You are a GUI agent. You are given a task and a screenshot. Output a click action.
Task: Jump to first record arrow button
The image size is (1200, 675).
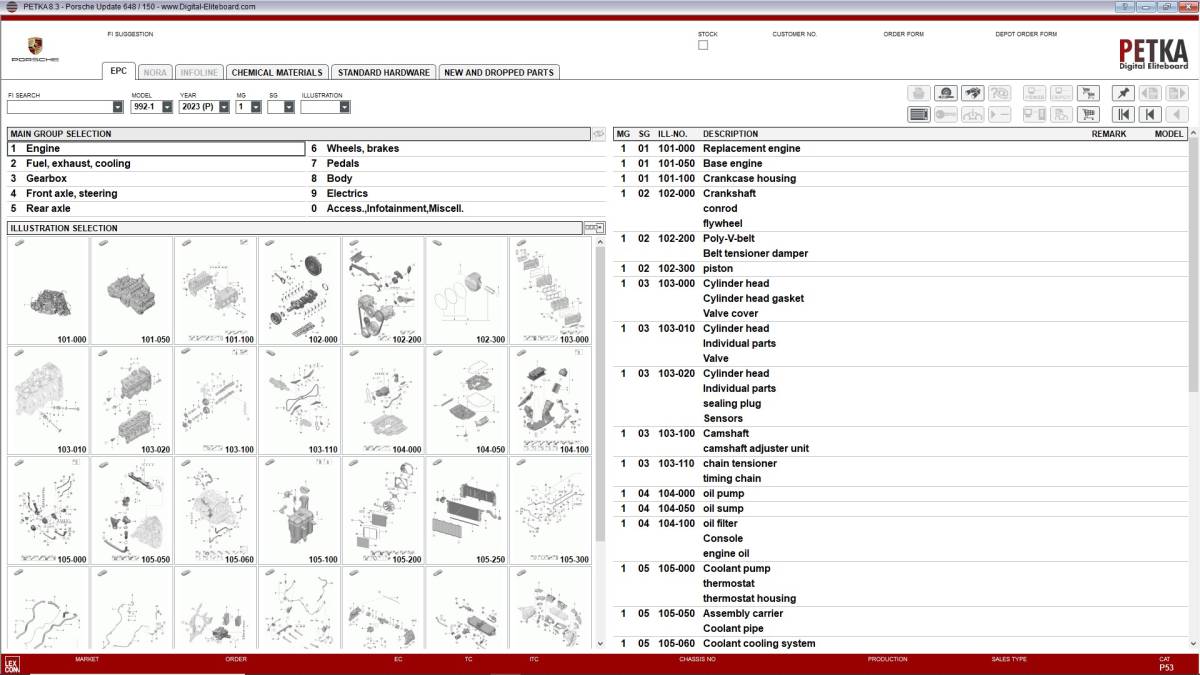point(1124,114)
